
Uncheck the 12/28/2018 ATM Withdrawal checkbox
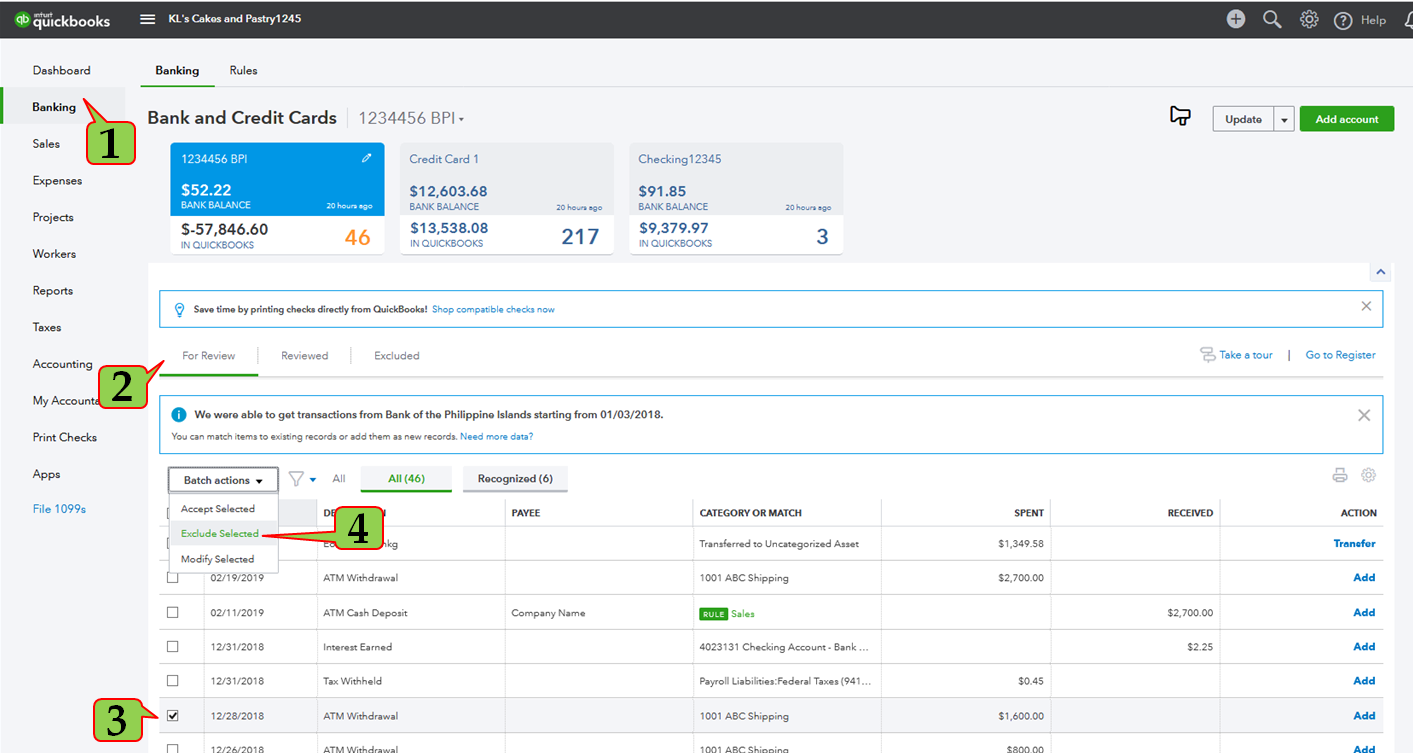tap(173, 716)
